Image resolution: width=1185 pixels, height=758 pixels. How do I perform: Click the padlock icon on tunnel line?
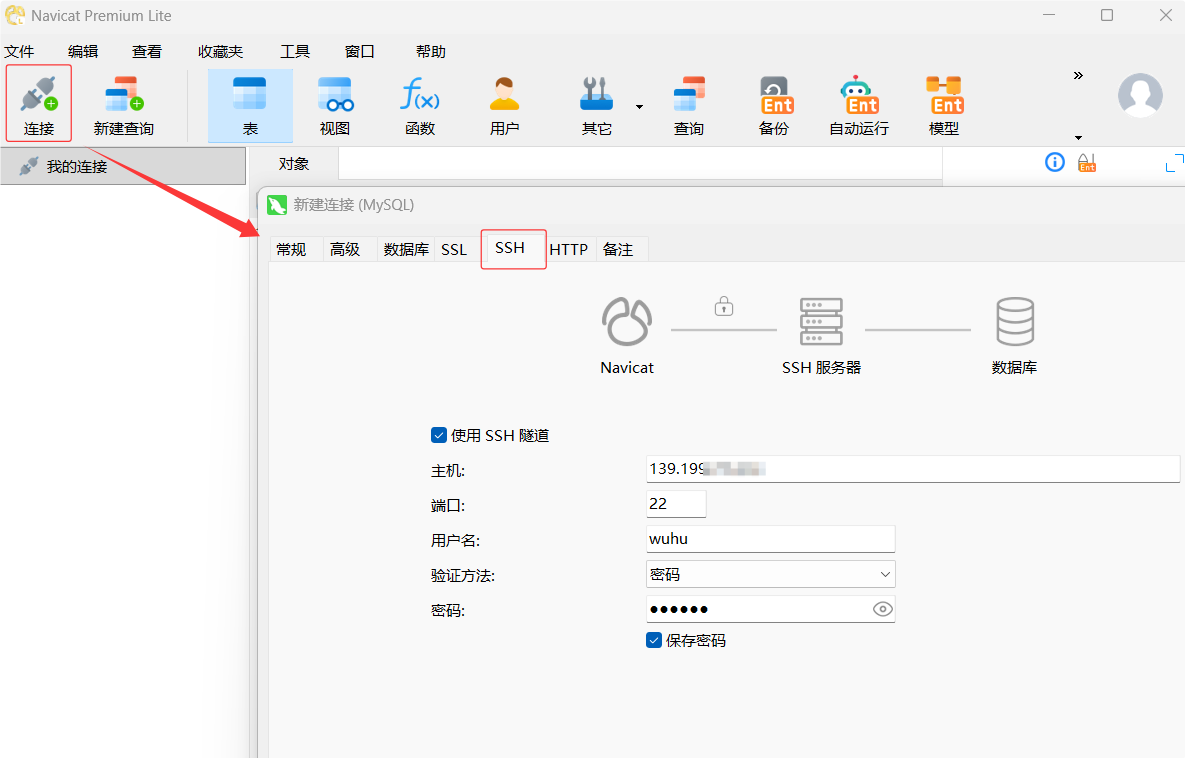[724, 306]
